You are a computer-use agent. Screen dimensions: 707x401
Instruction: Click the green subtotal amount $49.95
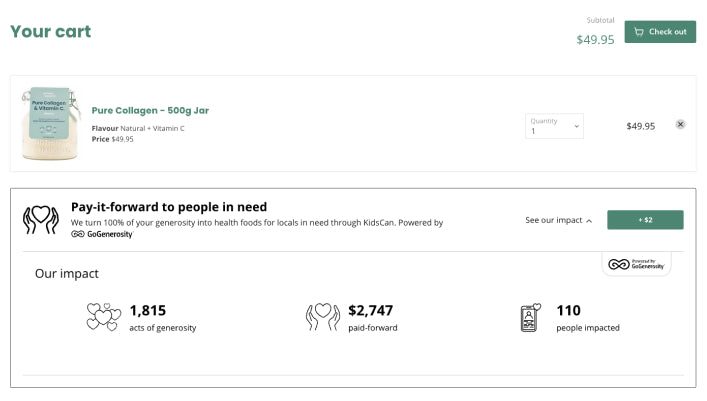(x=595, y=40)
